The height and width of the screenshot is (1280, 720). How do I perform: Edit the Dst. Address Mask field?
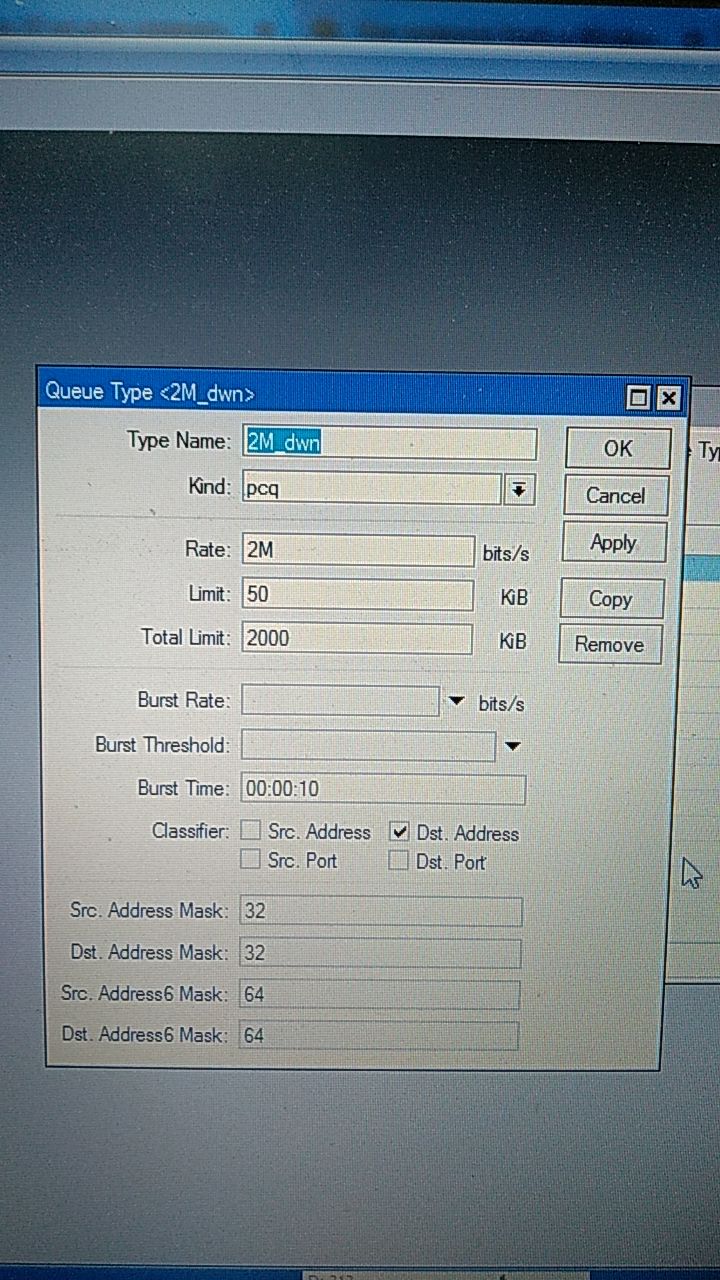(x=380, y=953)
